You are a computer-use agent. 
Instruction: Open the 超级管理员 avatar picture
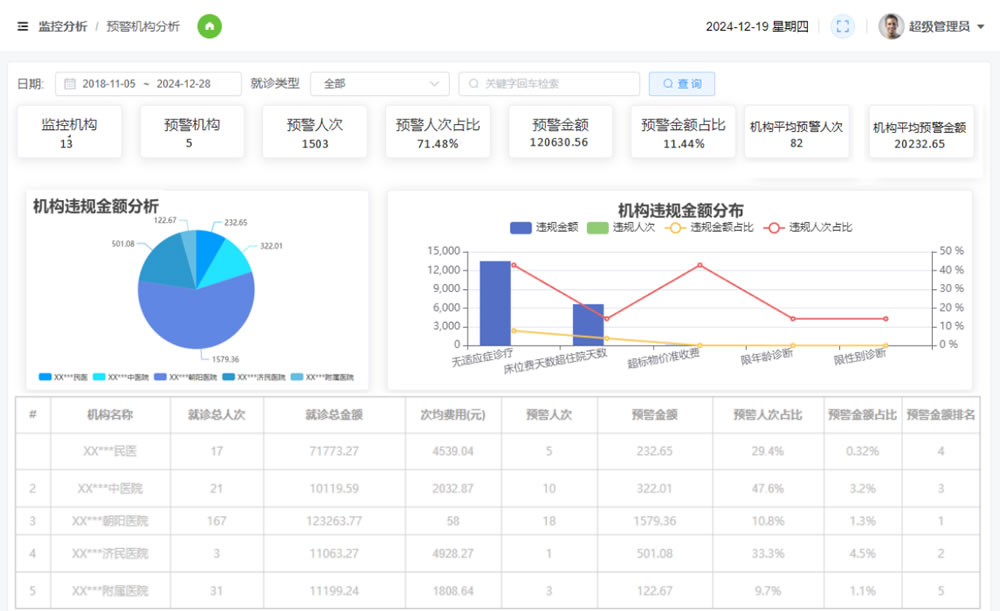coord(891,26)
